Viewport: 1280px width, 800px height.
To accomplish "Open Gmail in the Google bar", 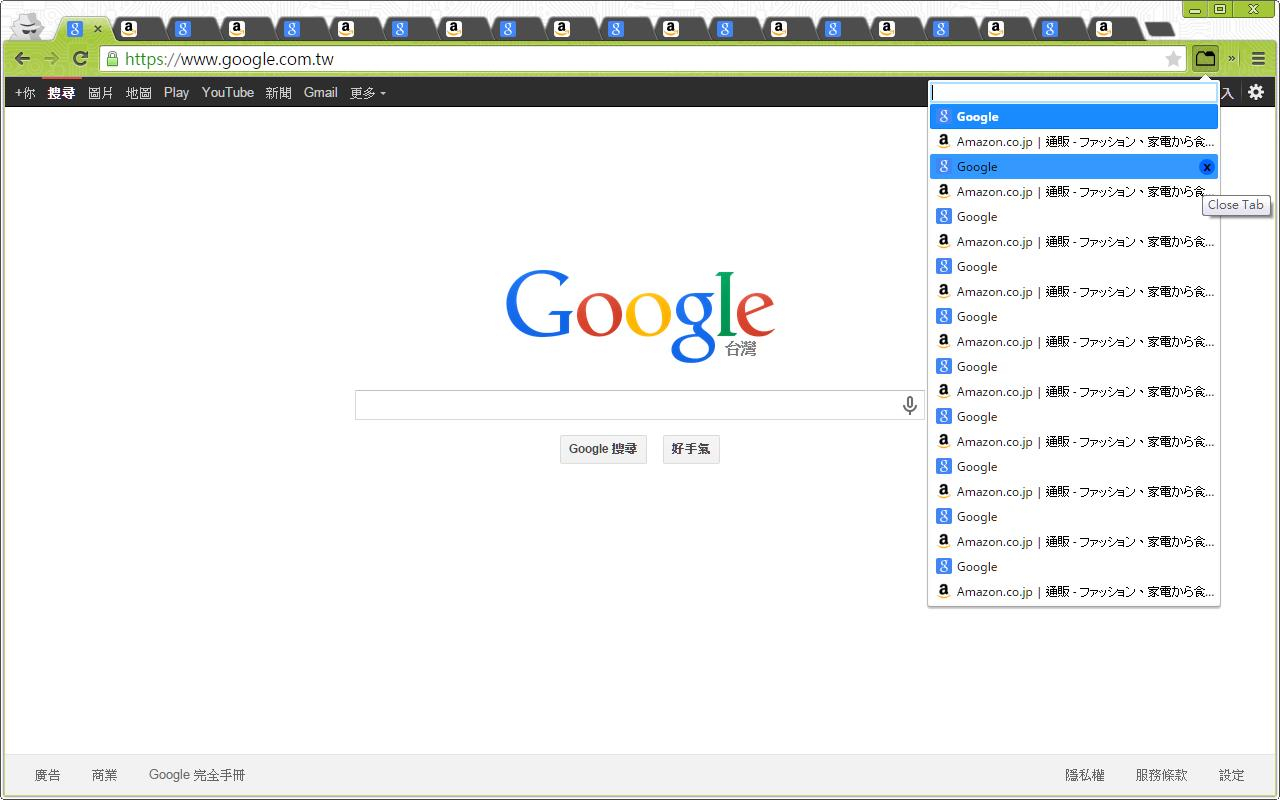I will (x=321, y=93).
